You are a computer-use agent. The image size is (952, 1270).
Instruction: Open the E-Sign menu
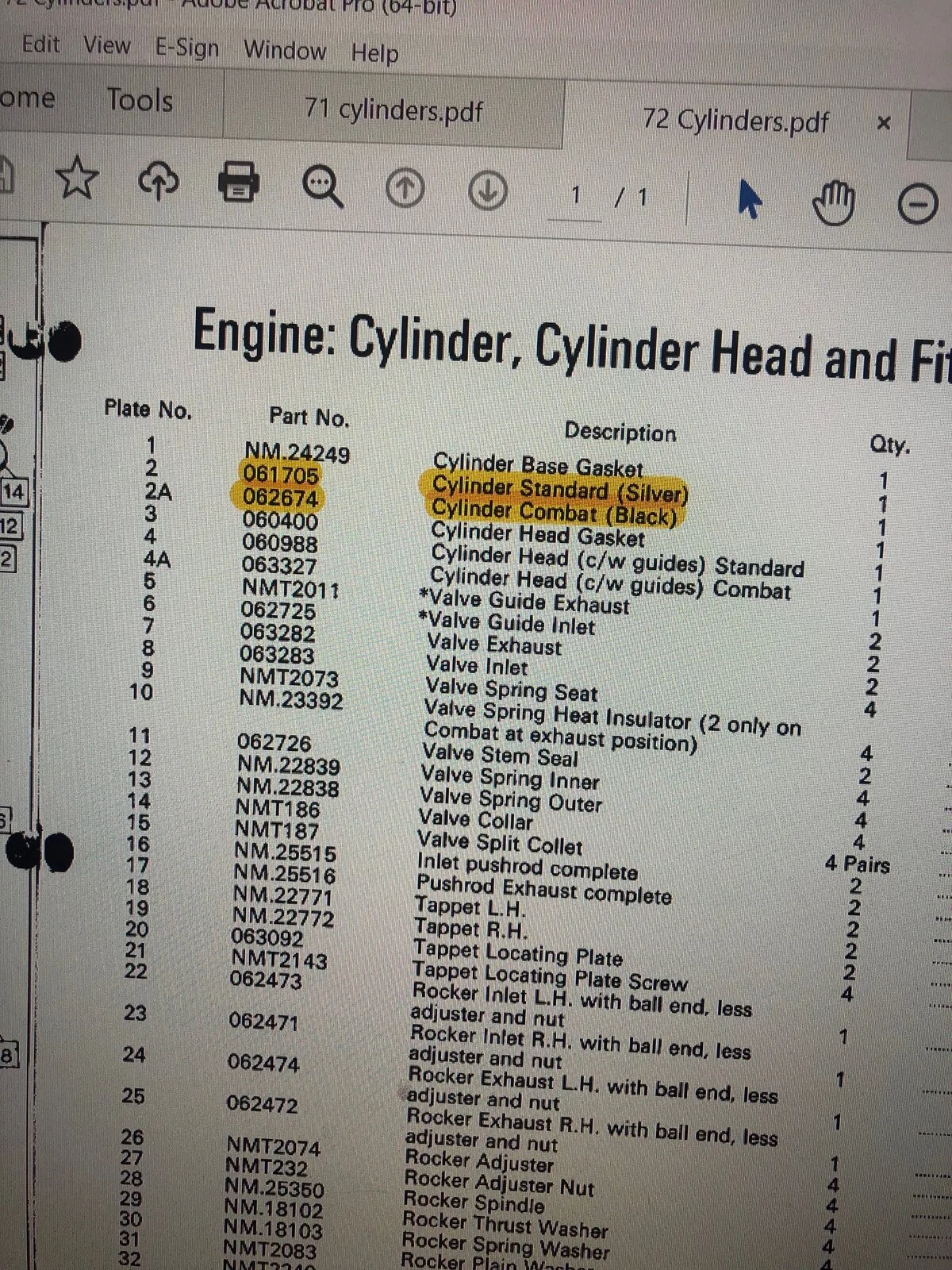[x=186, y=48]
